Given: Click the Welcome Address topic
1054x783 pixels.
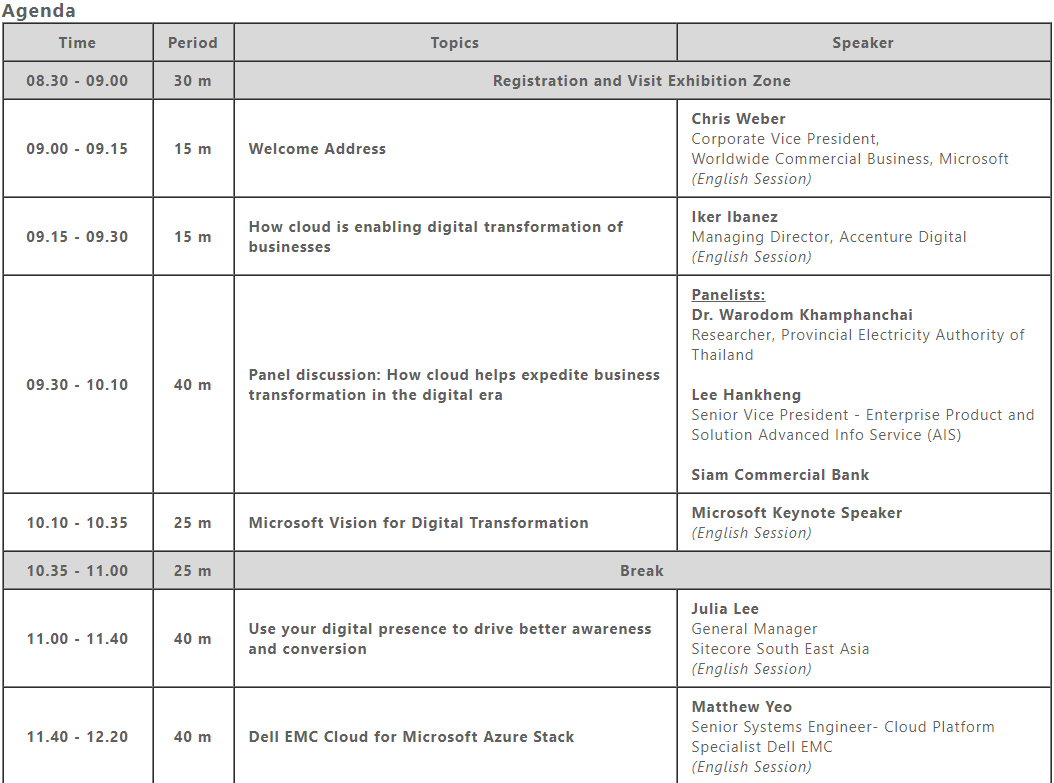Looking at the screenshot, I should pos(316,148).
